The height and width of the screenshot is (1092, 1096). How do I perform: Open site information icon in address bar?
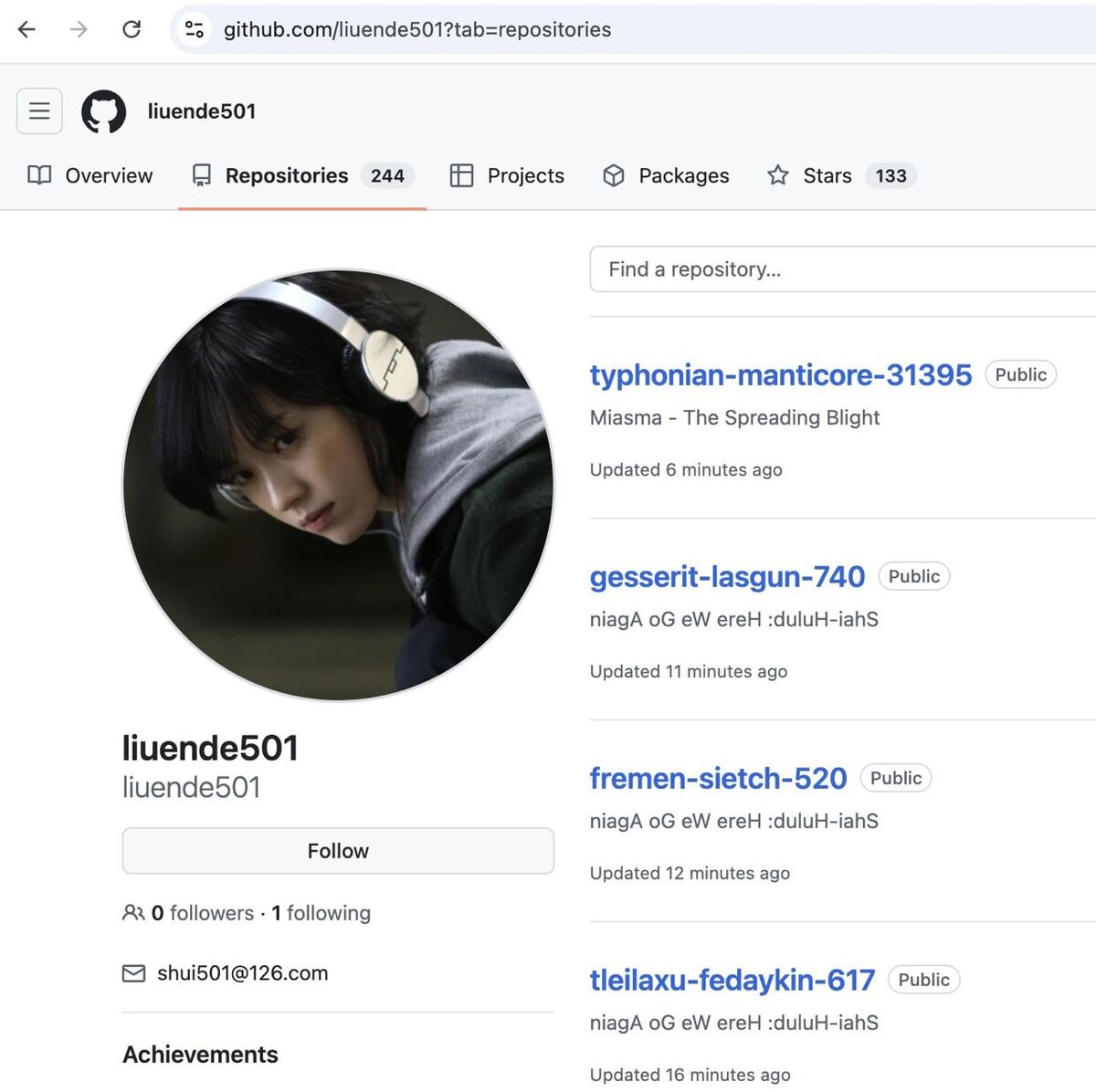[195, 29]
